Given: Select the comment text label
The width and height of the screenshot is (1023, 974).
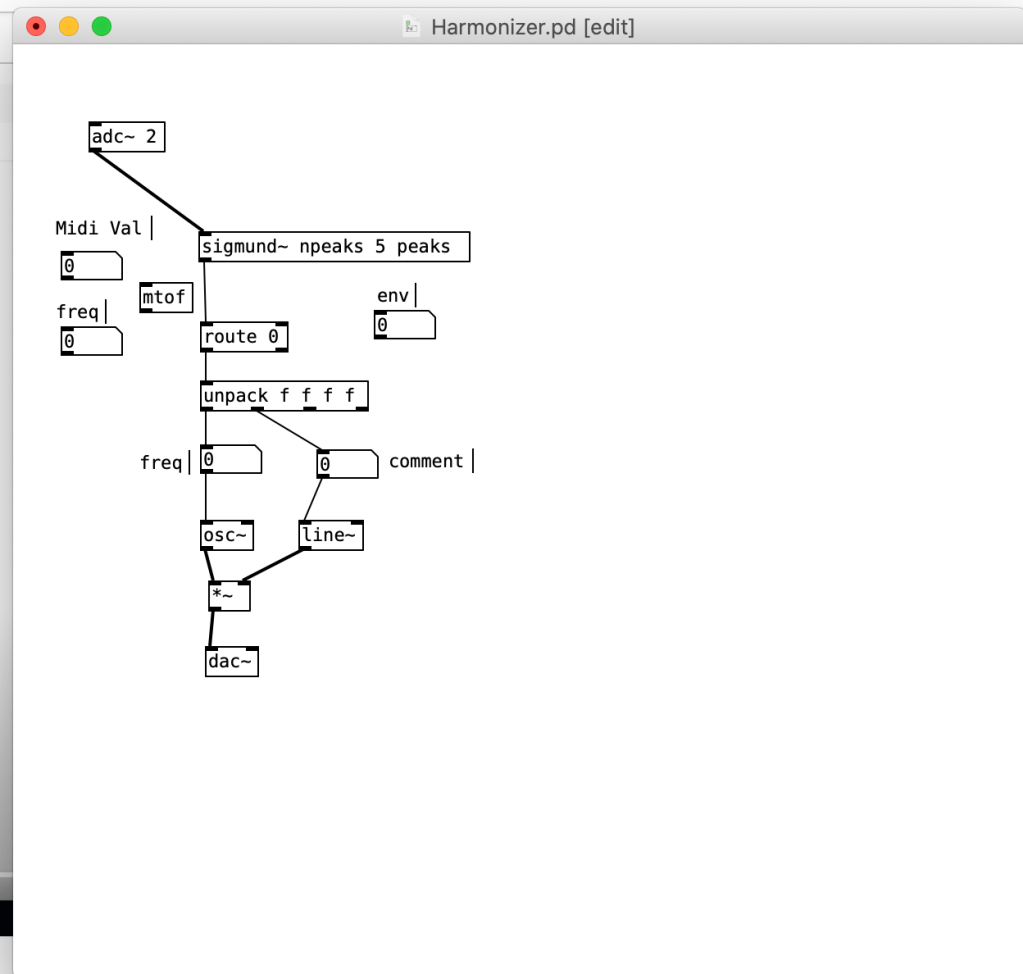Looking at the screenshot, I should 426,461.
